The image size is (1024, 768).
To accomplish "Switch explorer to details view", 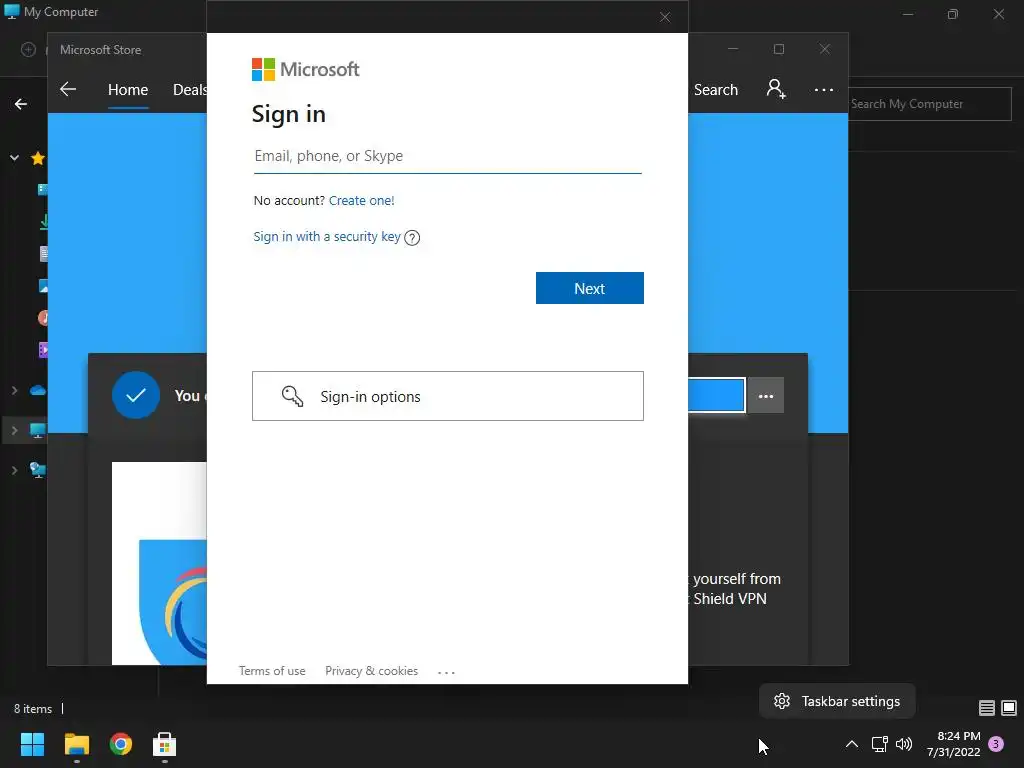I will click(x=987, y=708).
